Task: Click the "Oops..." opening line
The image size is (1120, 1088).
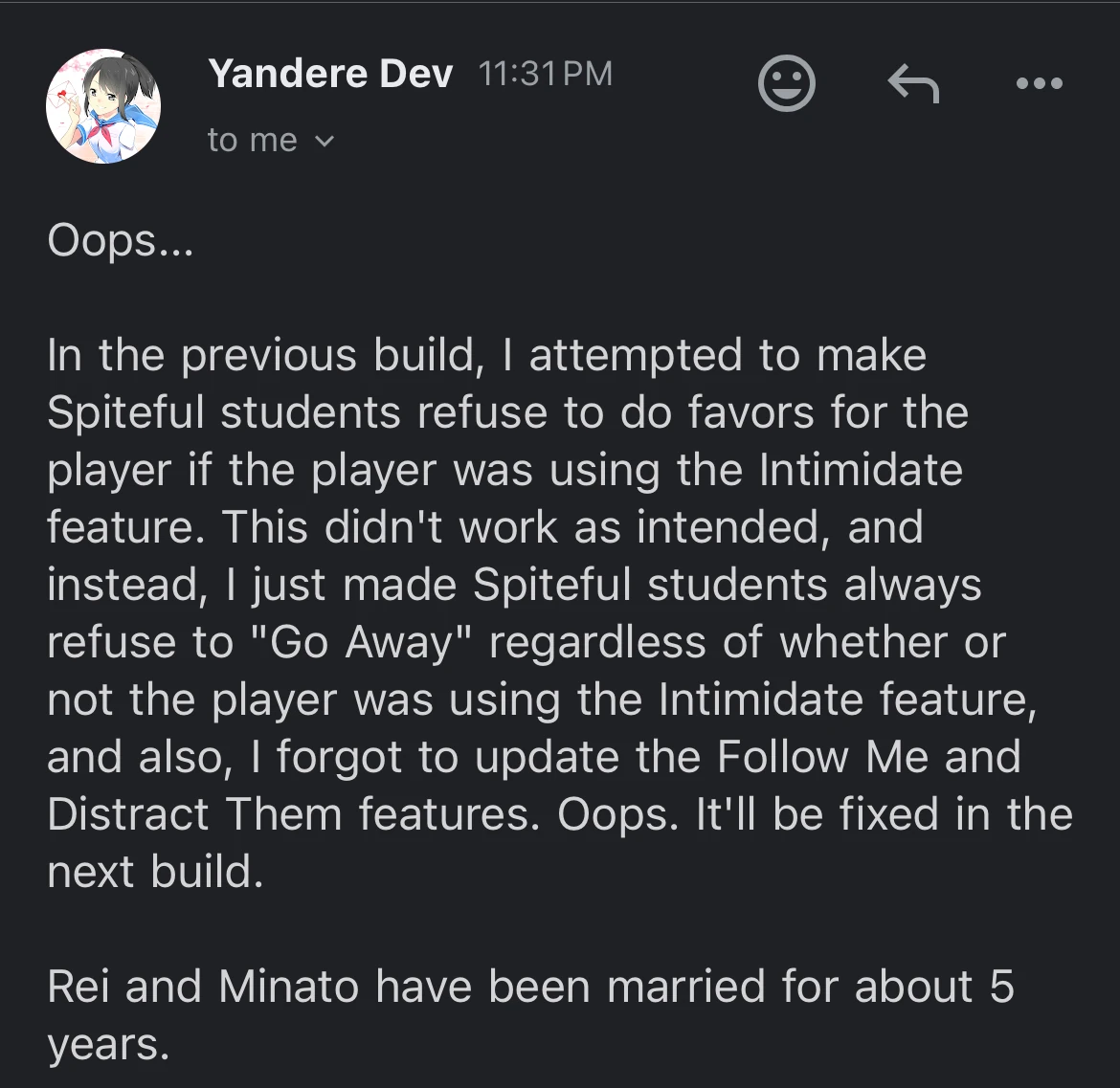Action: [121, 241]
